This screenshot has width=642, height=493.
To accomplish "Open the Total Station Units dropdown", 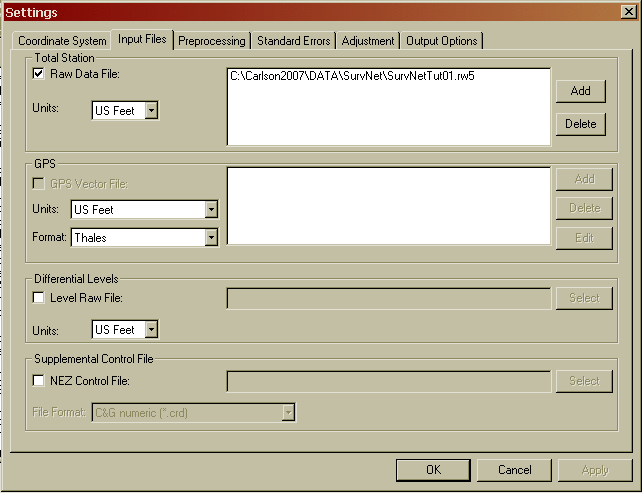I will 125,111.
